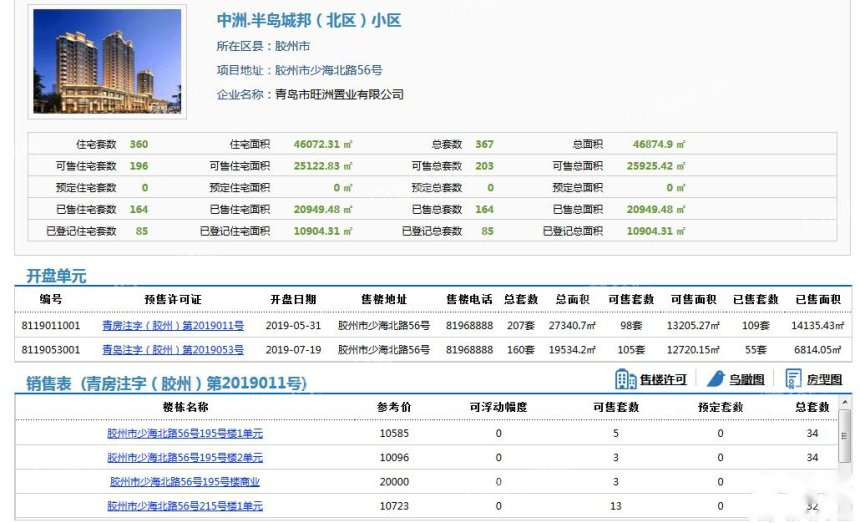Click the 中洲.半岛城邦(北区)小区 title
This screenshot has height=523, width=860.
308,21
